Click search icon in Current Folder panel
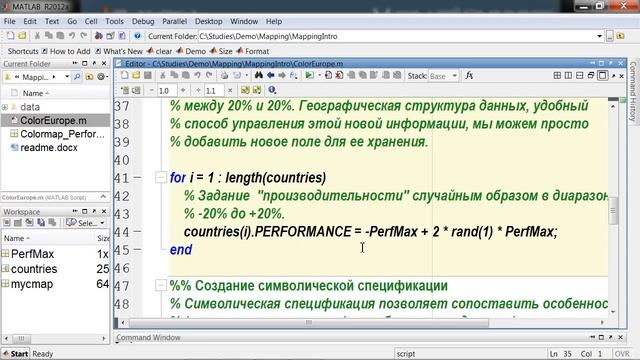Screen dimensions: 640x360 [77, 77]
